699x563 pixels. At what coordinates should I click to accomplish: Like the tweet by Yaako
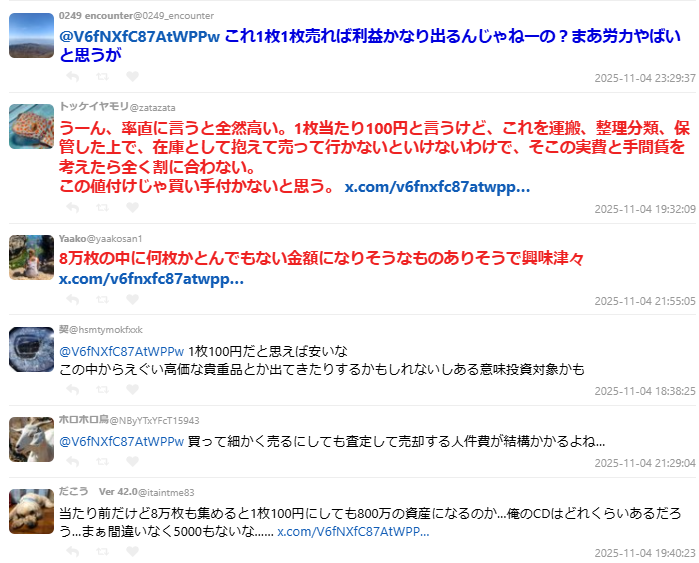132,300
